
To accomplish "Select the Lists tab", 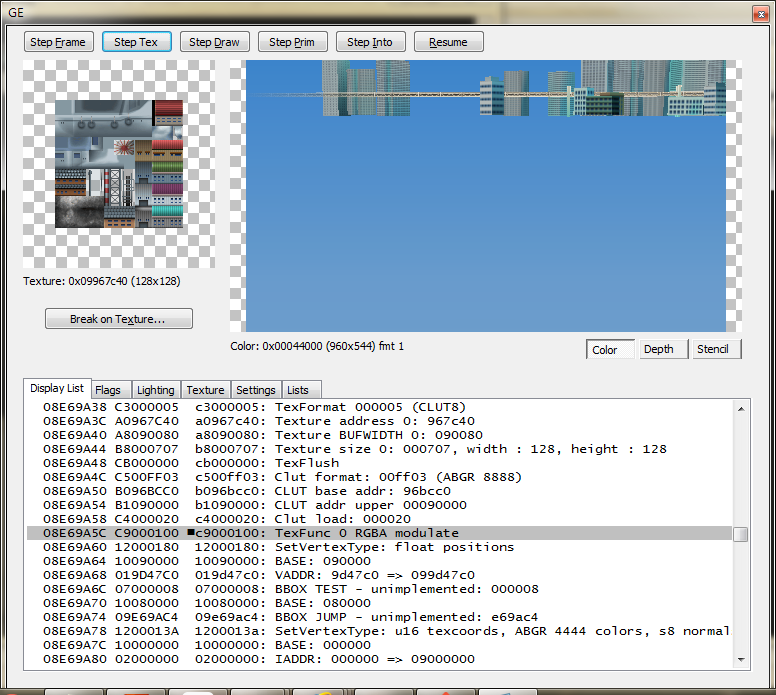I will coord(298,390).
